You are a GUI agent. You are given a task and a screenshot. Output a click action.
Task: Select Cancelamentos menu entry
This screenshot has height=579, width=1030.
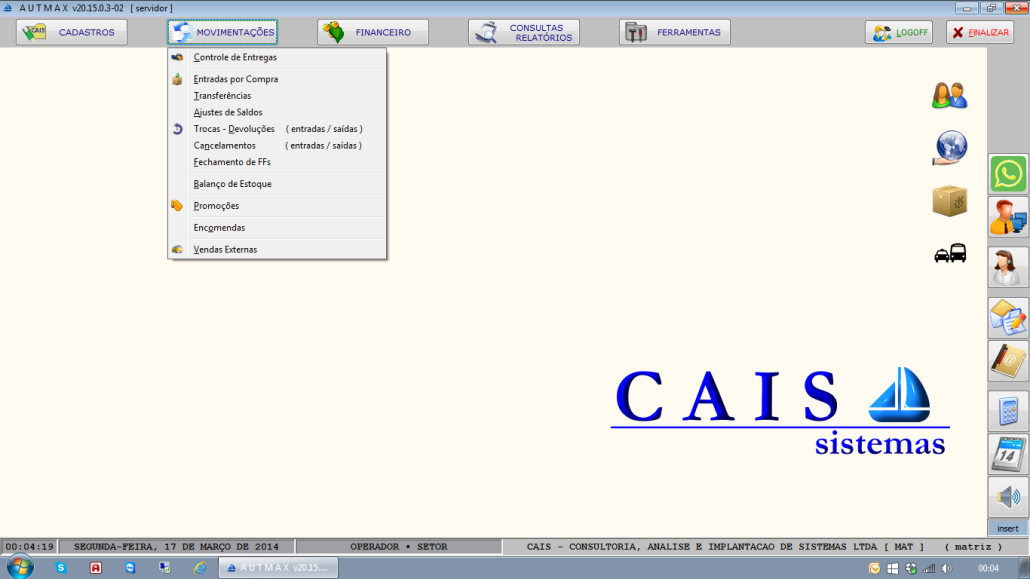[277, 145]
